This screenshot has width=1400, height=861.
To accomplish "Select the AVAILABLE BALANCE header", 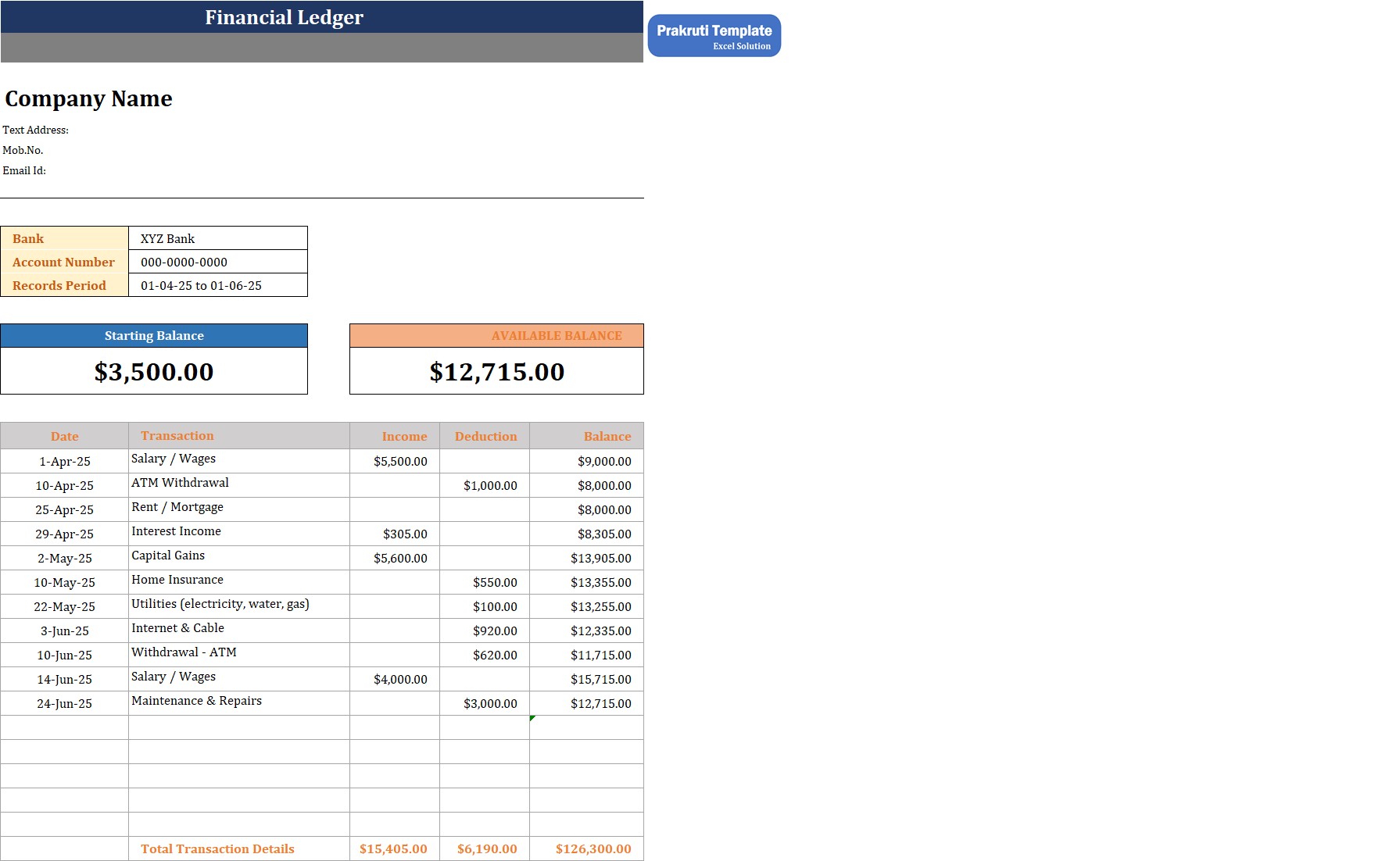I will coord(496,336).
